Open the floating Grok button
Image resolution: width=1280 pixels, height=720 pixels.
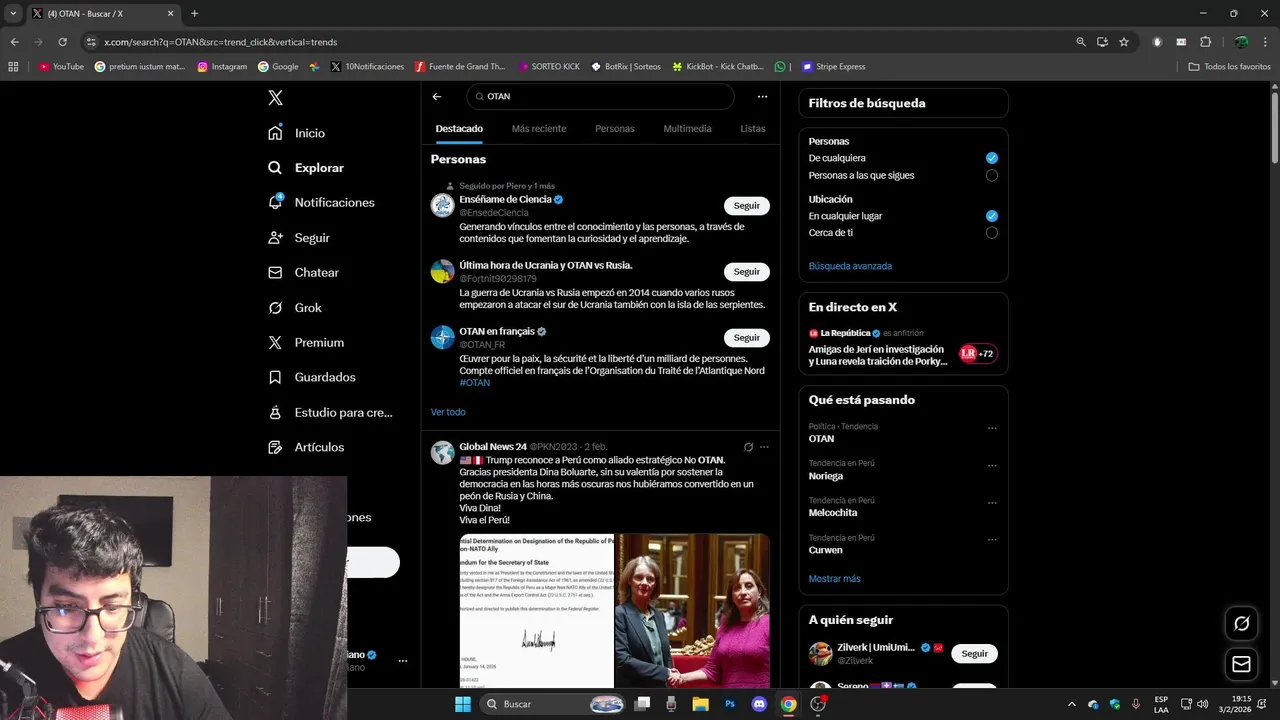pos(1242,623)
